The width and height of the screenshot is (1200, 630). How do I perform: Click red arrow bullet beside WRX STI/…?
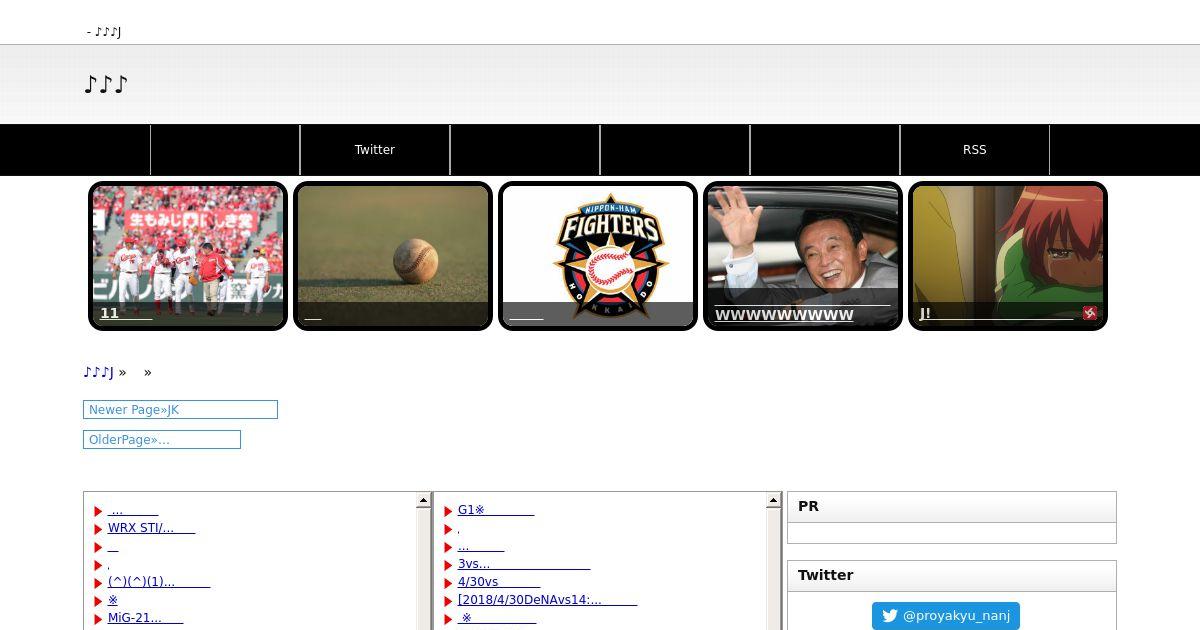98,529
